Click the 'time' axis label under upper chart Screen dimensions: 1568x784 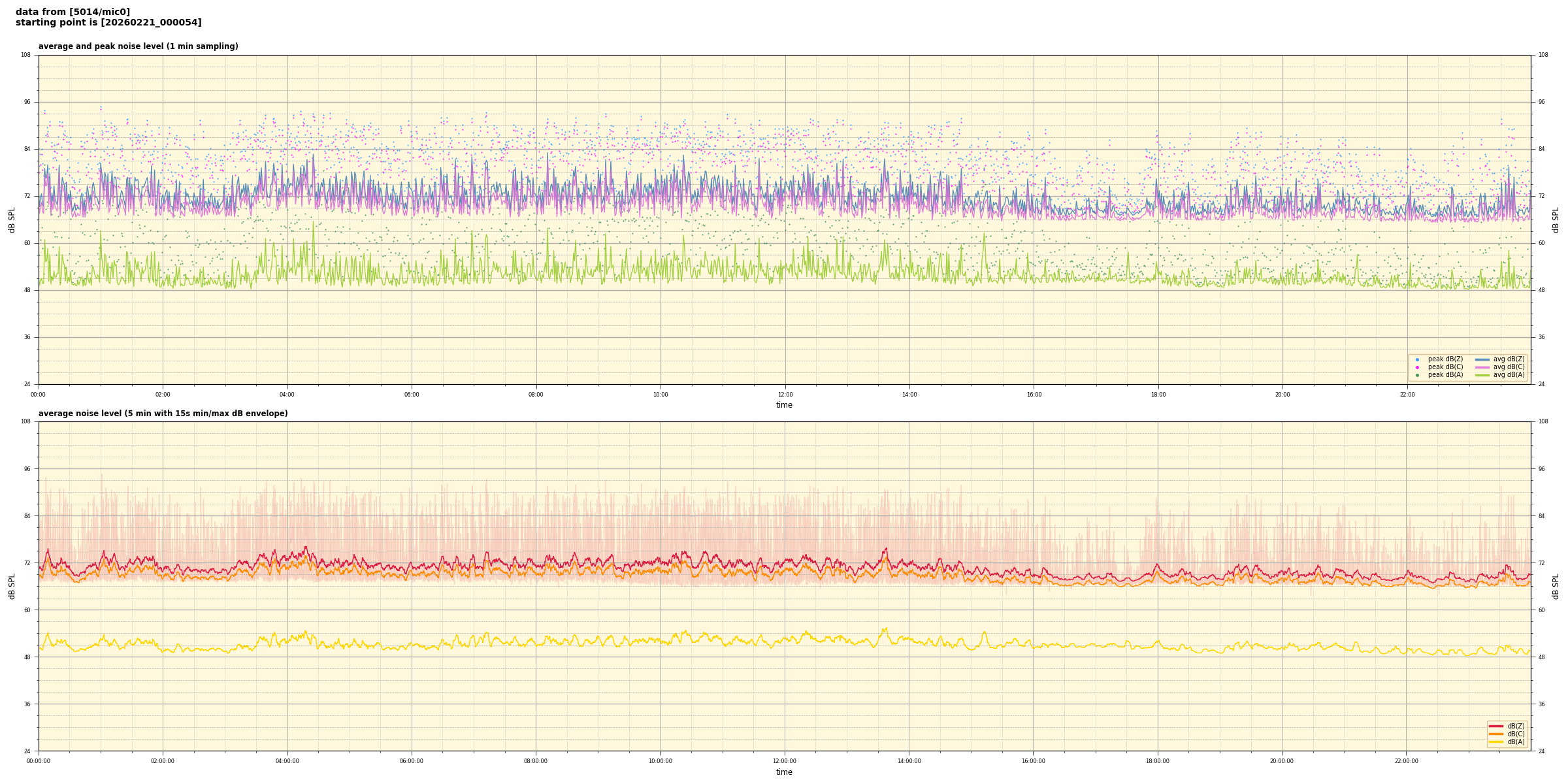click(x=784, y=405)
